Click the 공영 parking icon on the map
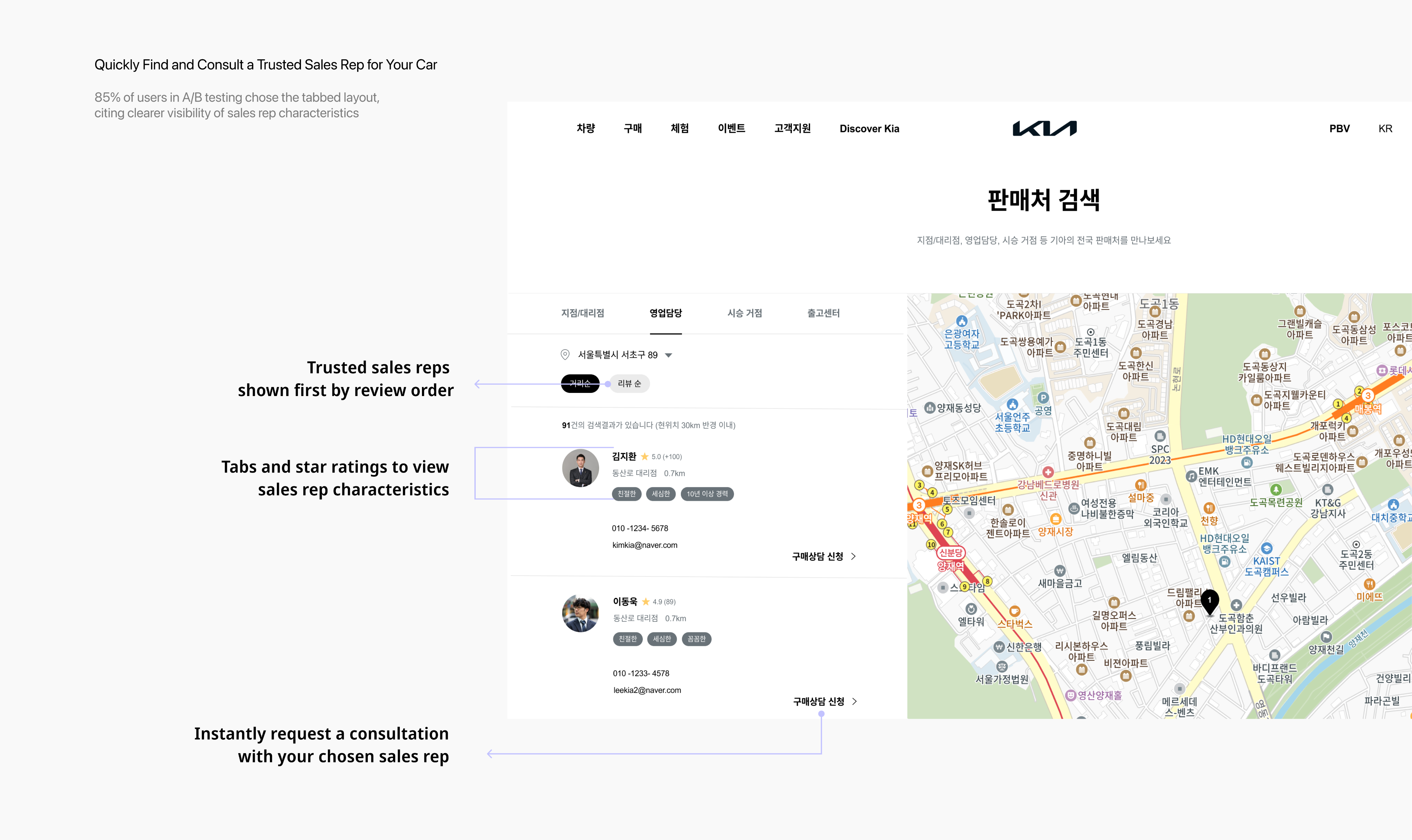Viewport: 1412px width, 840px height. click(x=1043, y=398)
